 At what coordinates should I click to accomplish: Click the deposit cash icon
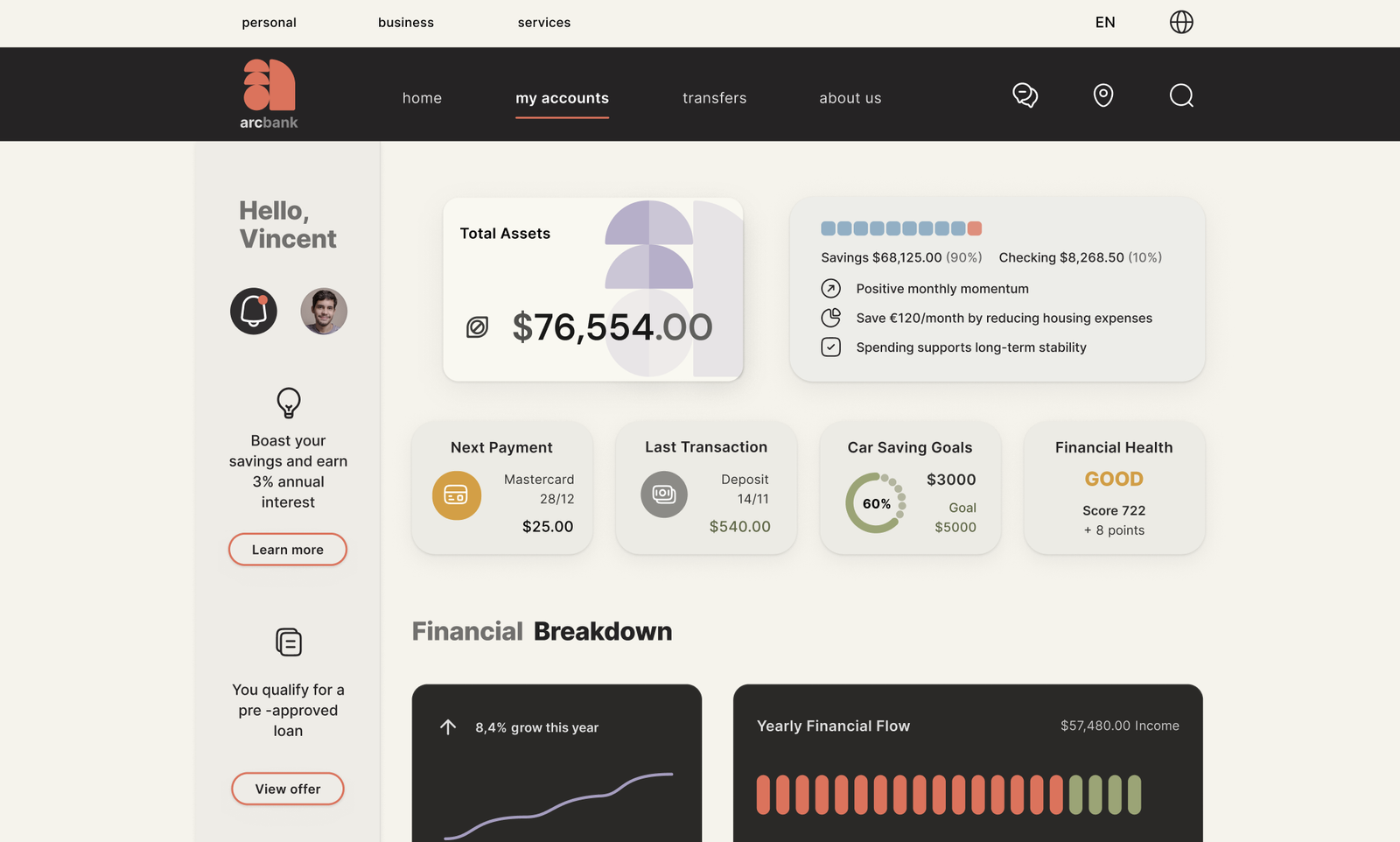[664, 495]
